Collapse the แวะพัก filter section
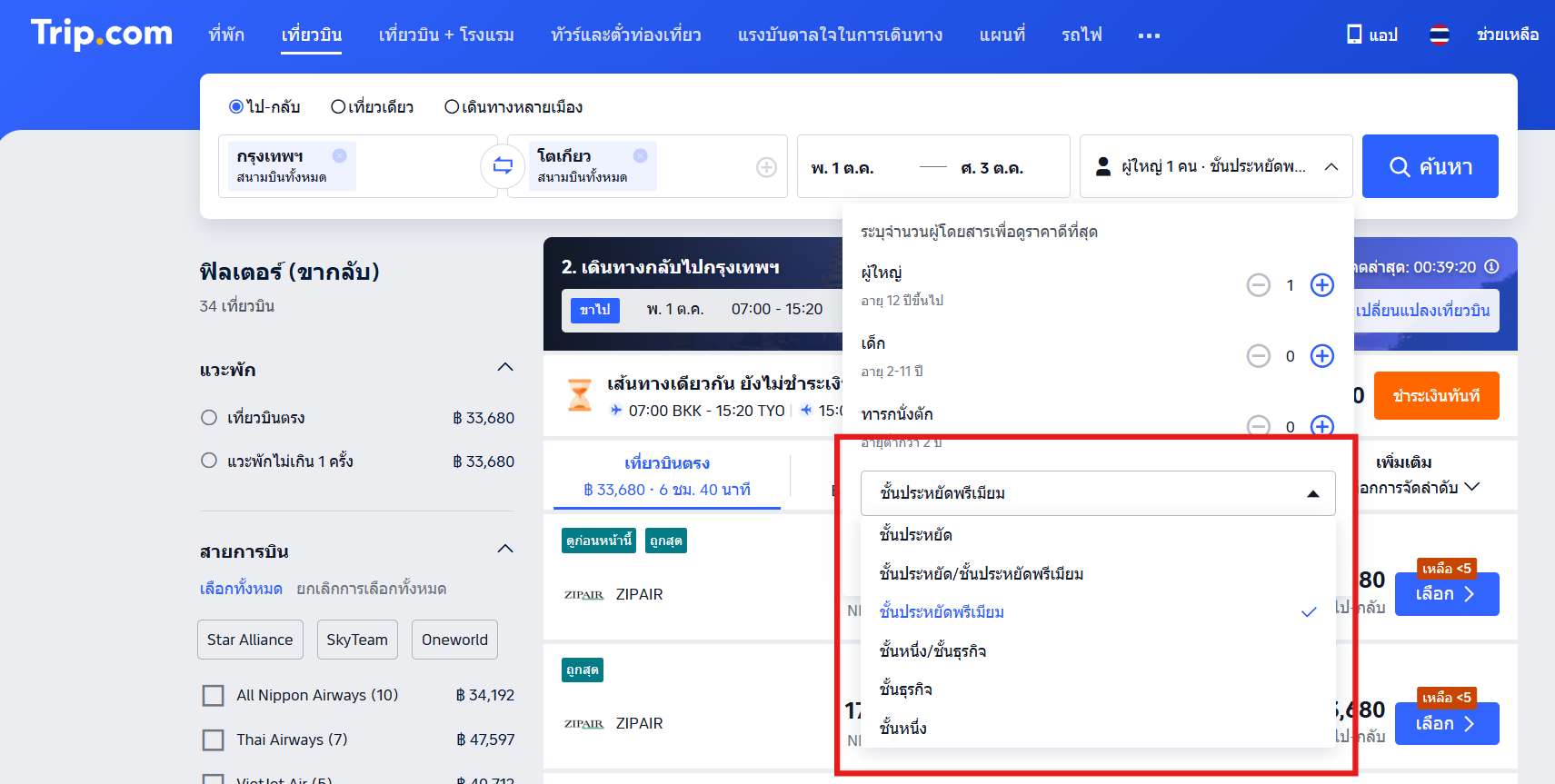Viewport: 1555px width, 784px height. [x=505, y=367]
